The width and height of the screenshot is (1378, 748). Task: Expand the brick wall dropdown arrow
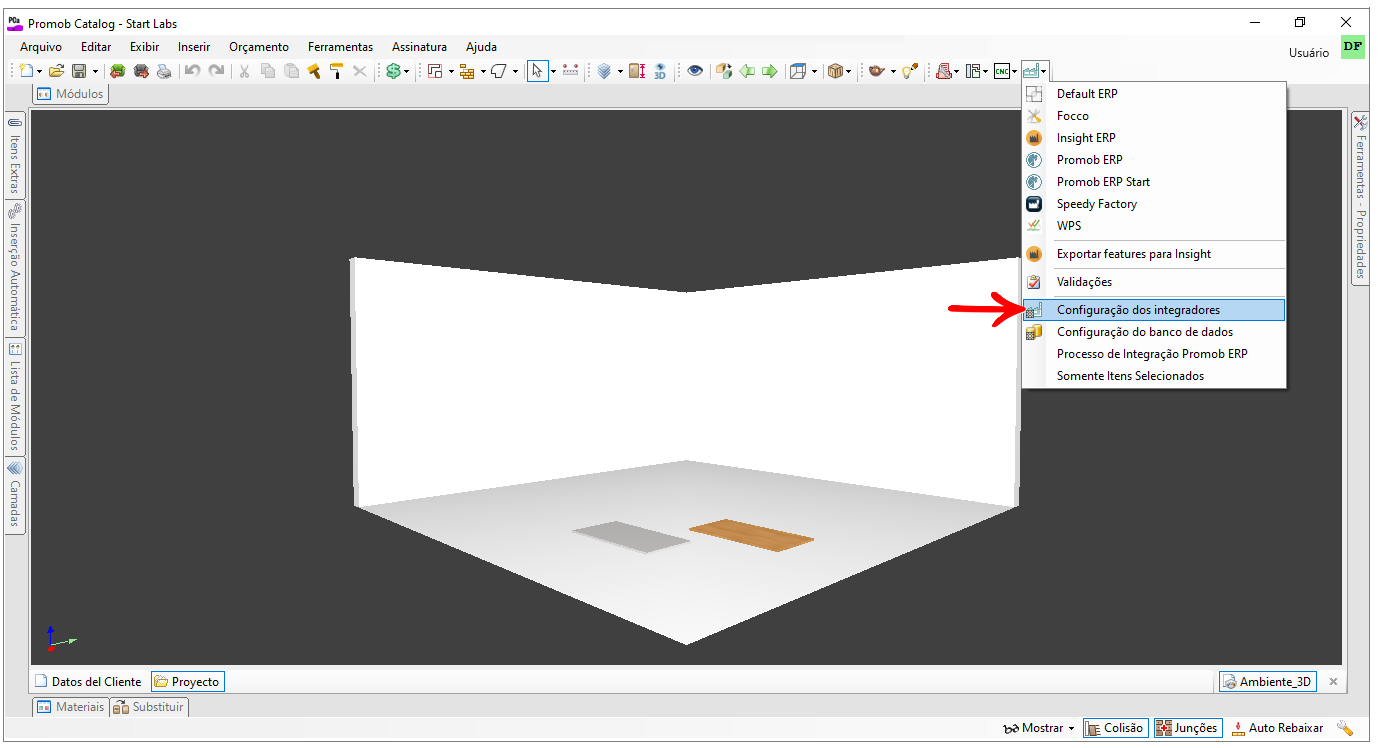pyautogui.click(x=483, y=72)
